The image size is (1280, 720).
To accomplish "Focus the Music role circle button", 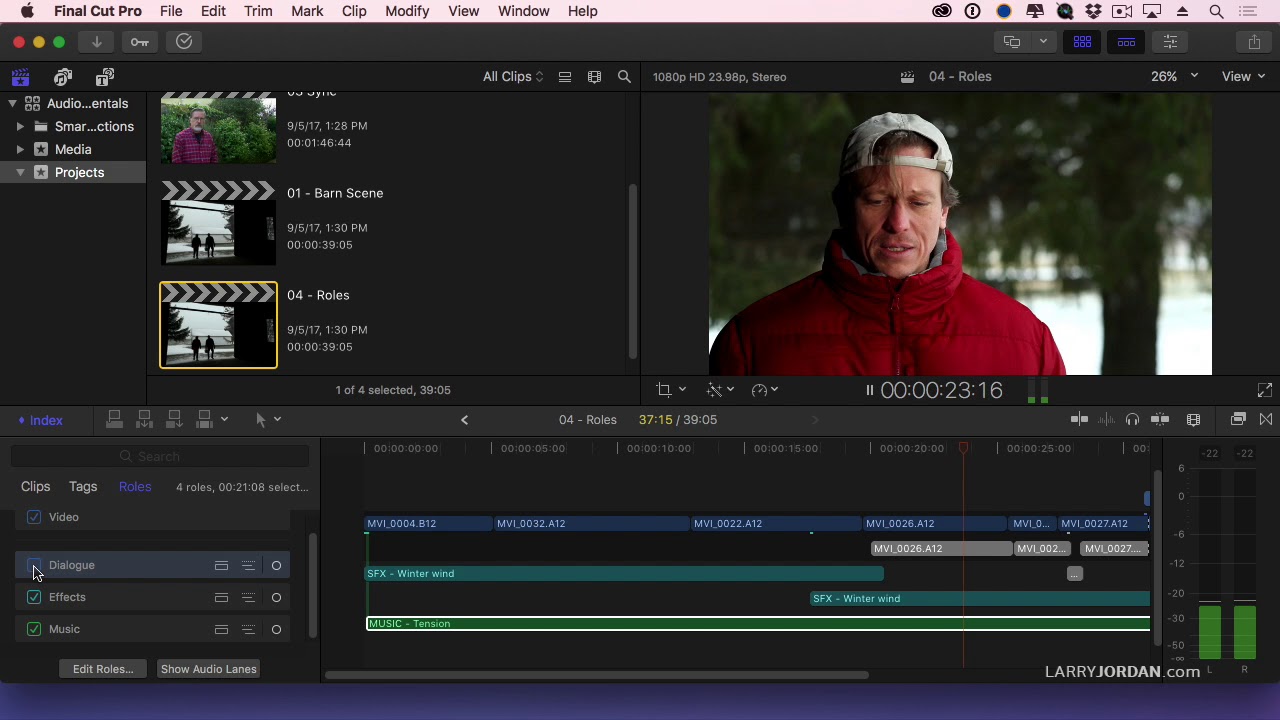I will click(276, 629).
